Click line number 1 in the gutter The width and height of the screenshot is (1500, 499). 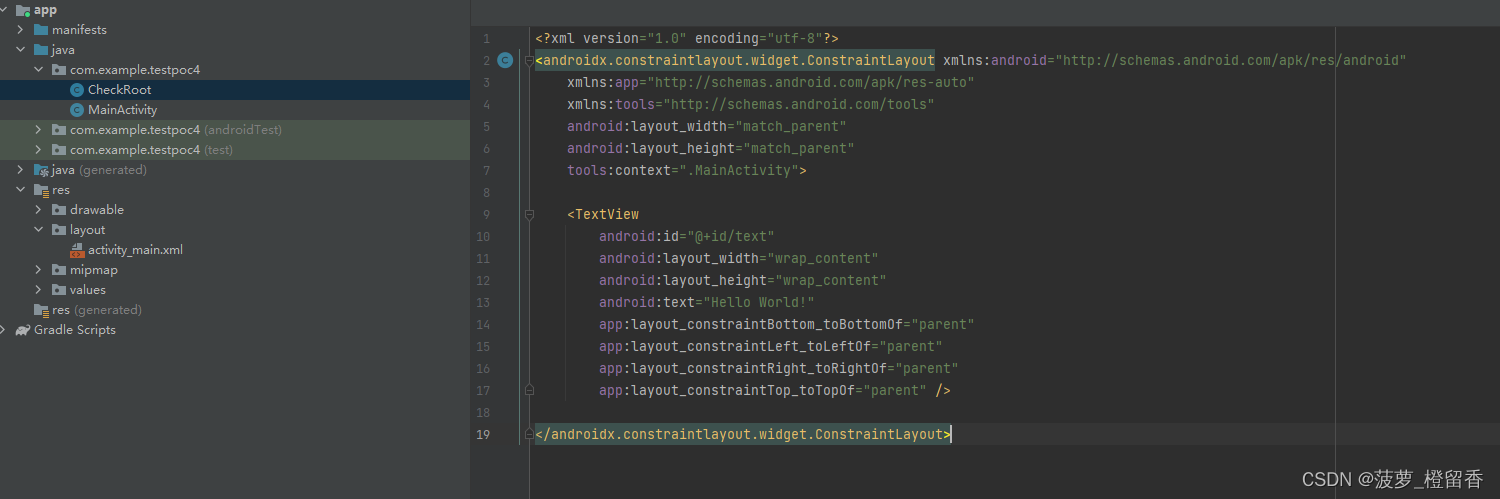click(486, 38)
